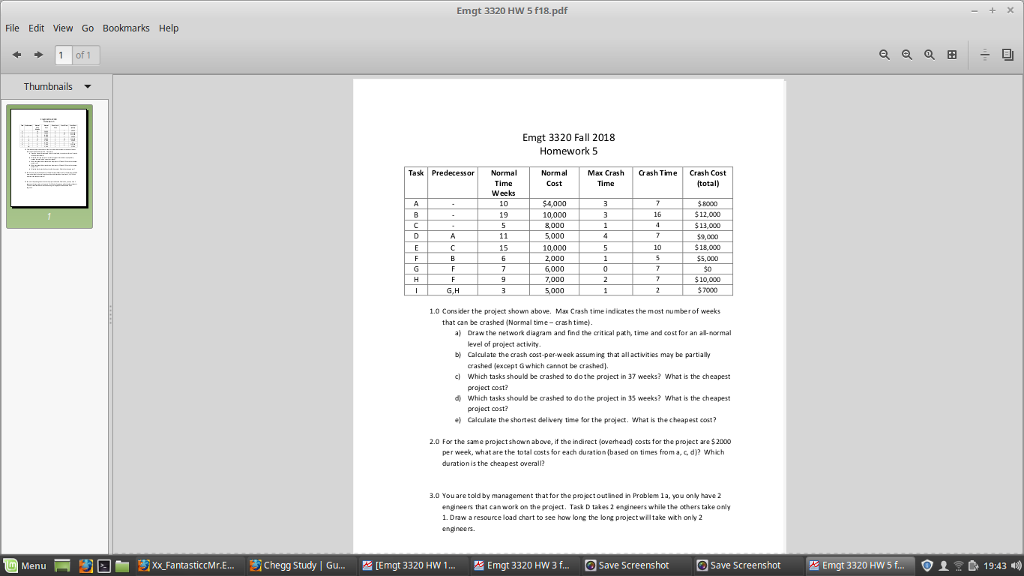
Task: Open the wireless network tray icon
Action: (x=959, y=566)
